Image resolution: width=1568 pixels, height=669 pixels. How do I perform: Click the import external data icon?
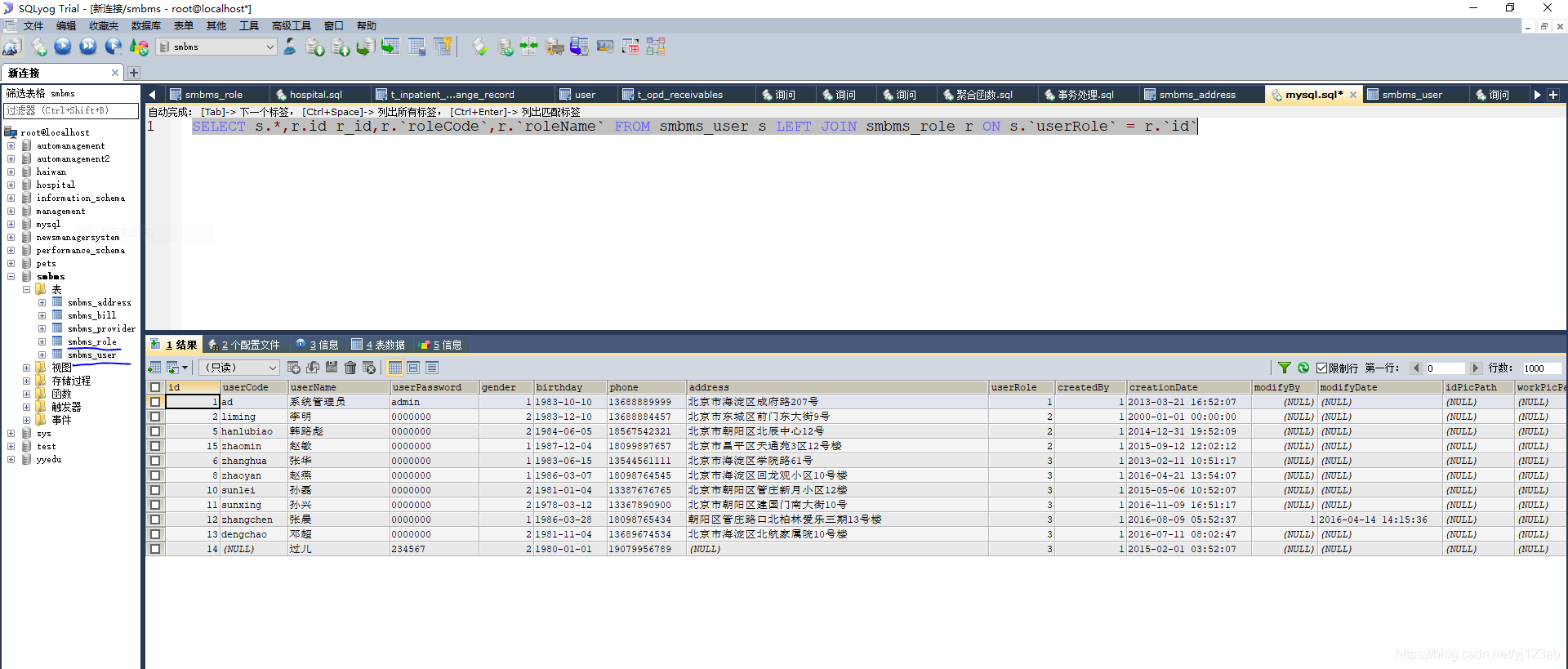click(315, 47)
